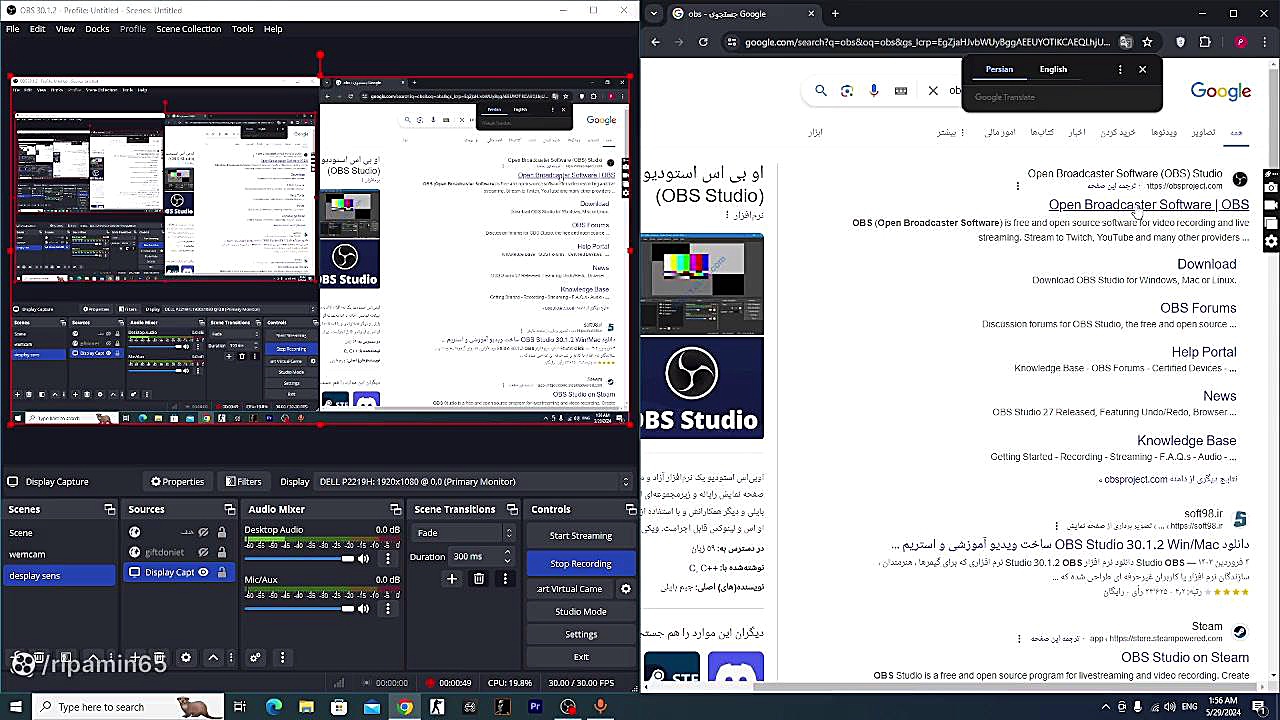This screenshot has height=720, width=1280.
Task: Open Microsoft Edge from taskbar
Action: (273, 707)
